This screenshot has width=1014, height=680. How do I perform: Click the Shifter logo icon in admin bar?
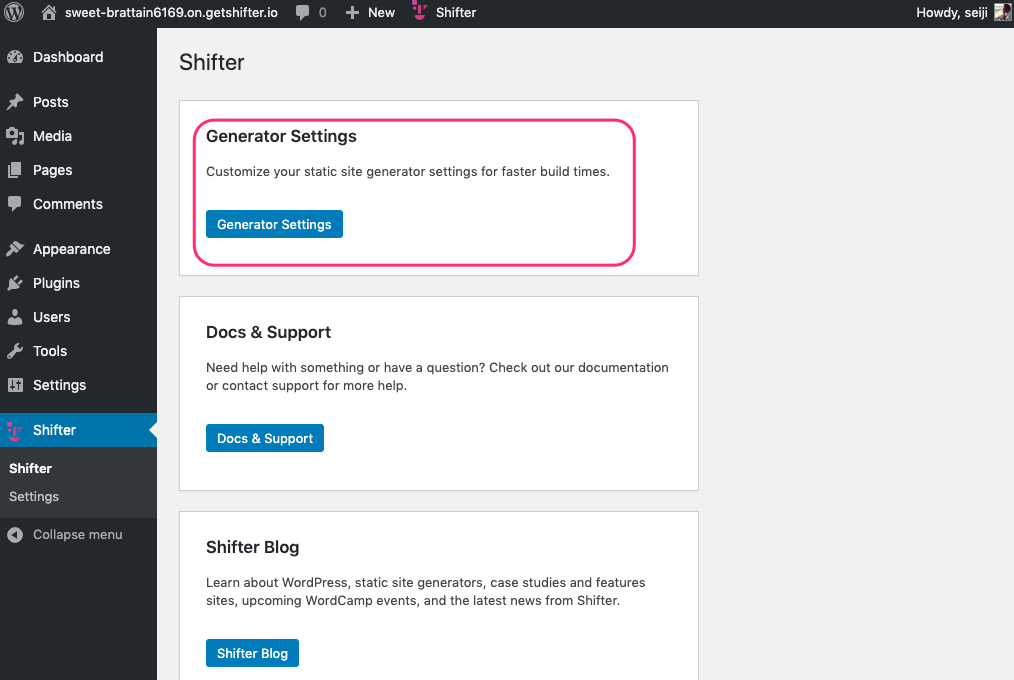pos(420,11)
